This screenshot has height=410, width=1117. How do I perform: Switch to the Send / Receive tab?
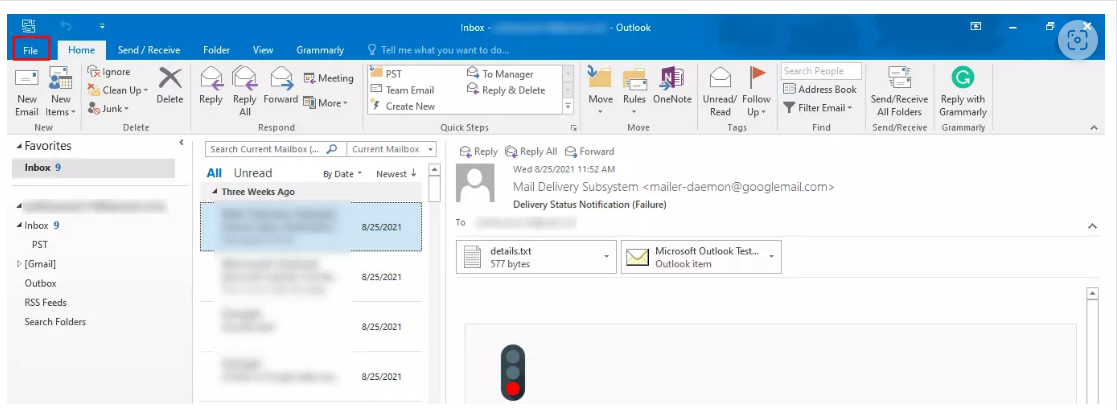149,50
